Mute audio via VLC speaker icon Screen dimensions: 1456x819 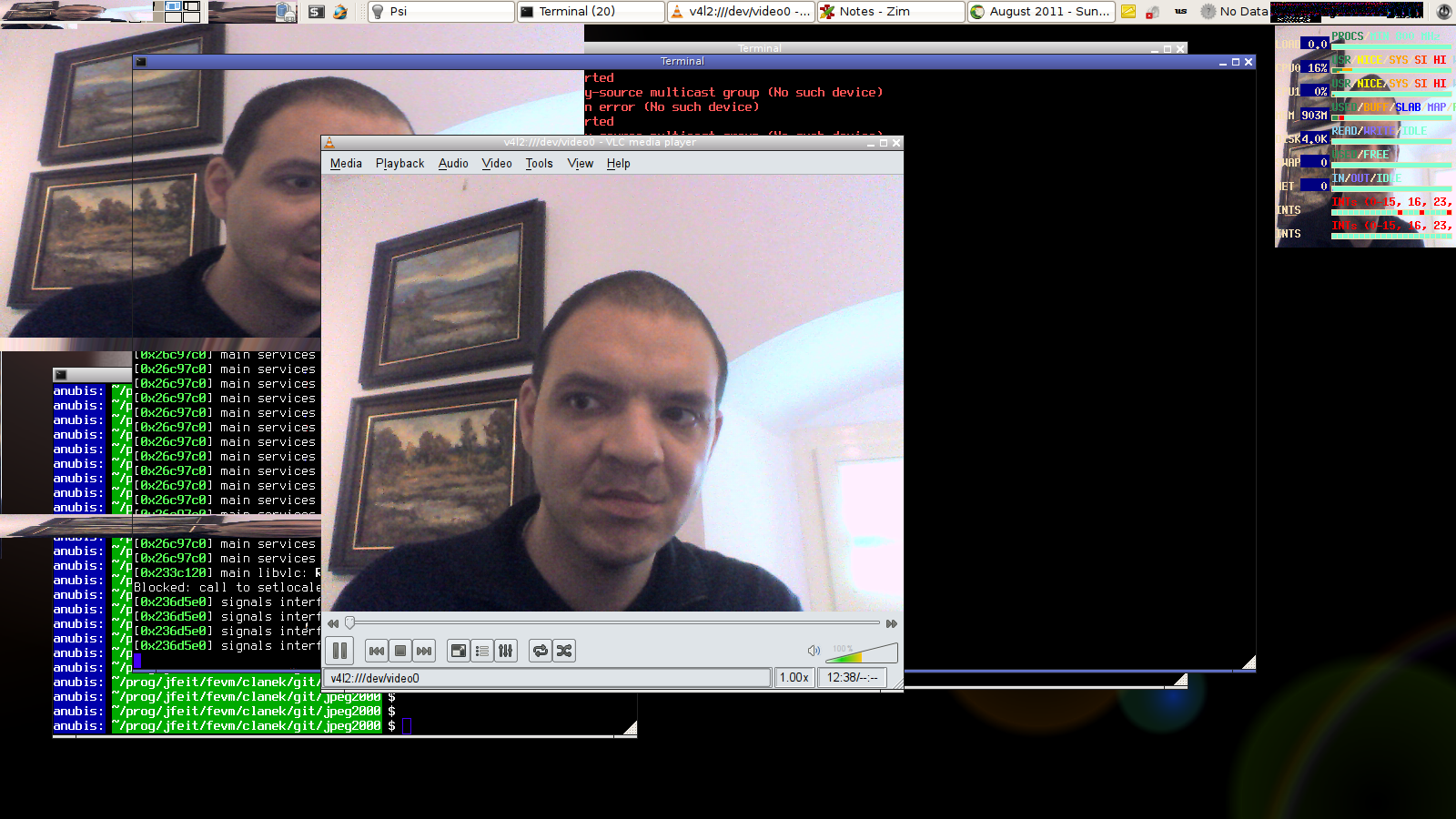(x=814, y=651)
